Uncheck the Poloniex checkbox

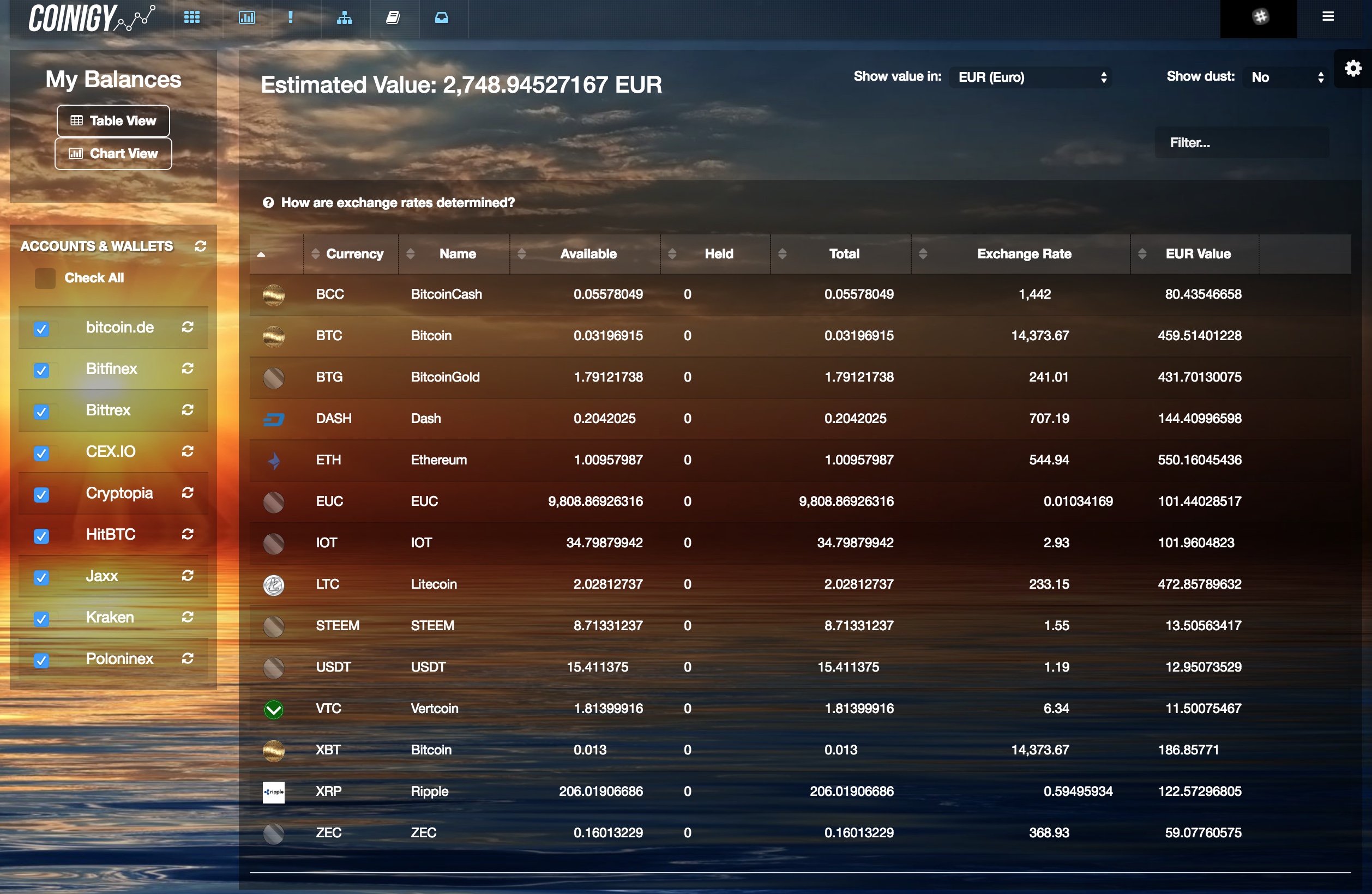[41, 661]
